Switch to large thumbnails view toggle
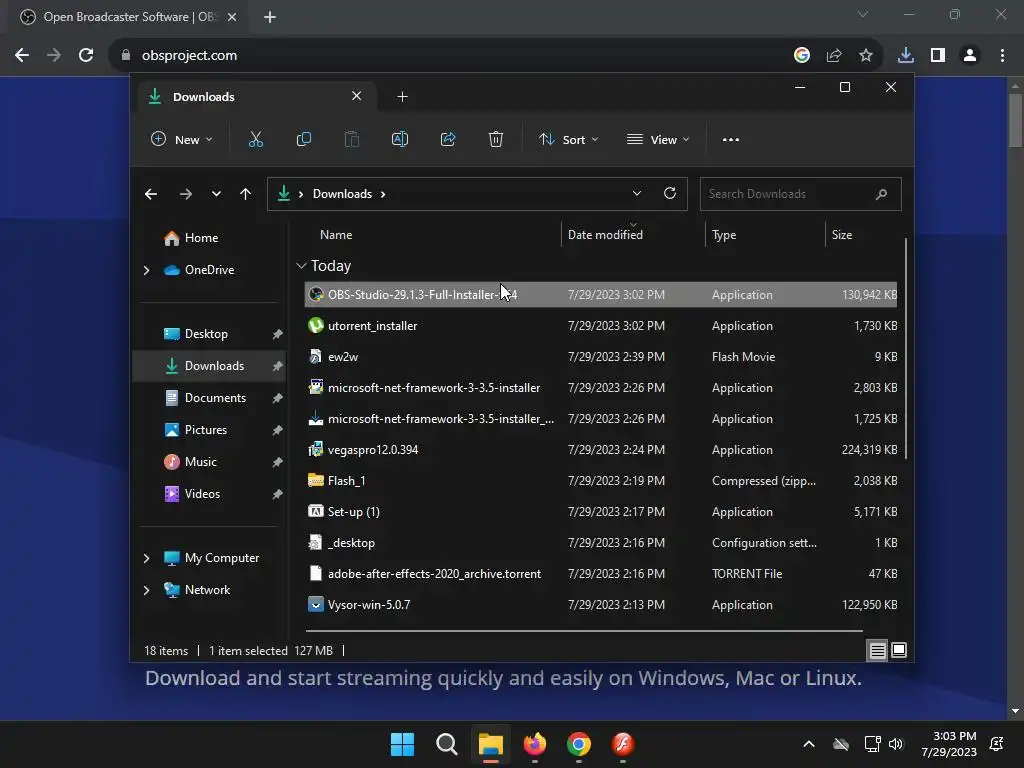 [899, 651]
